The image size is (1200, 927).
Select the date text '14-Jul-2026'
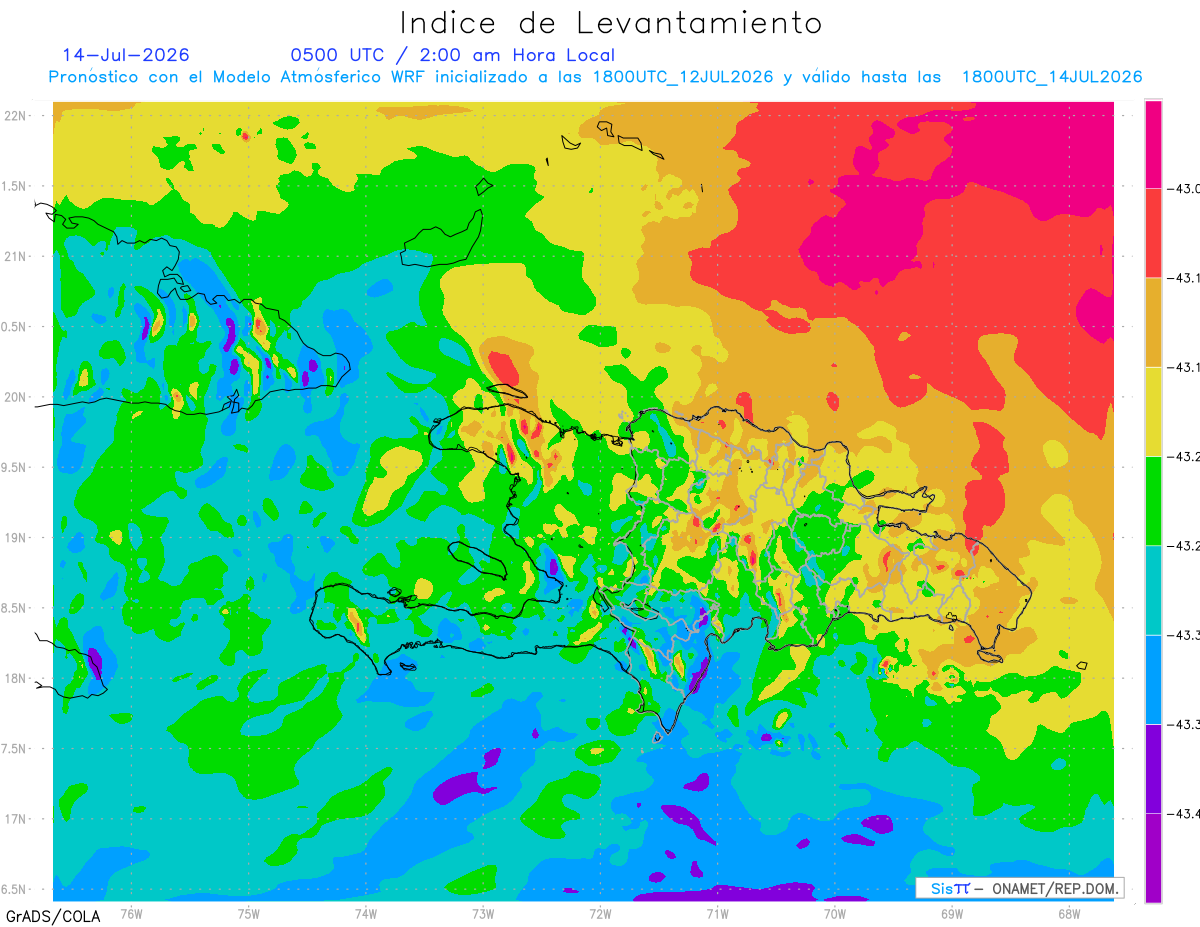tap(126, 55)
